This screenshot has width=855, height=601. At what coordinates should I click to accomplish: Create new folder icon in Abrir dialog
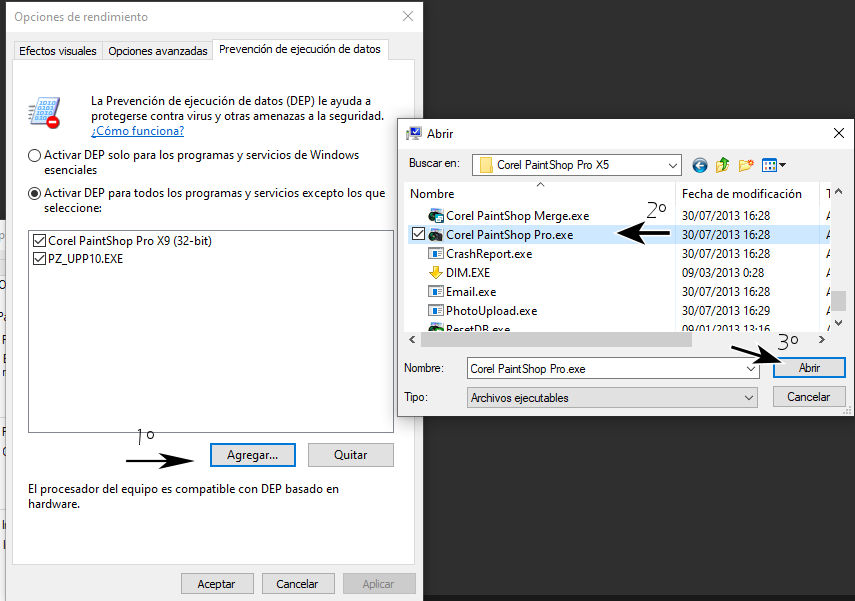[x=746, y=165]
